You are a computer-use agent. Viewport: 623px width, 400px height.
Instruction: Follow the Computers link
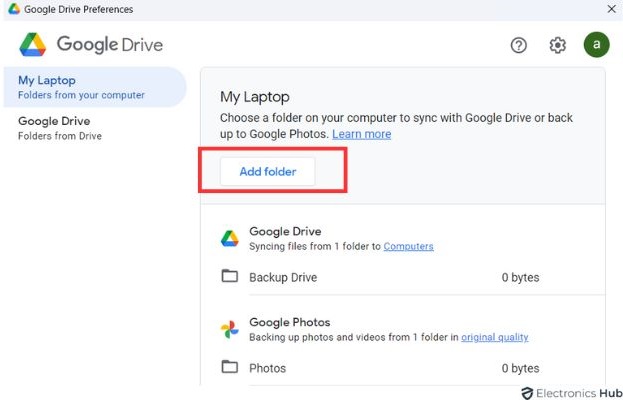coord(408,246)
